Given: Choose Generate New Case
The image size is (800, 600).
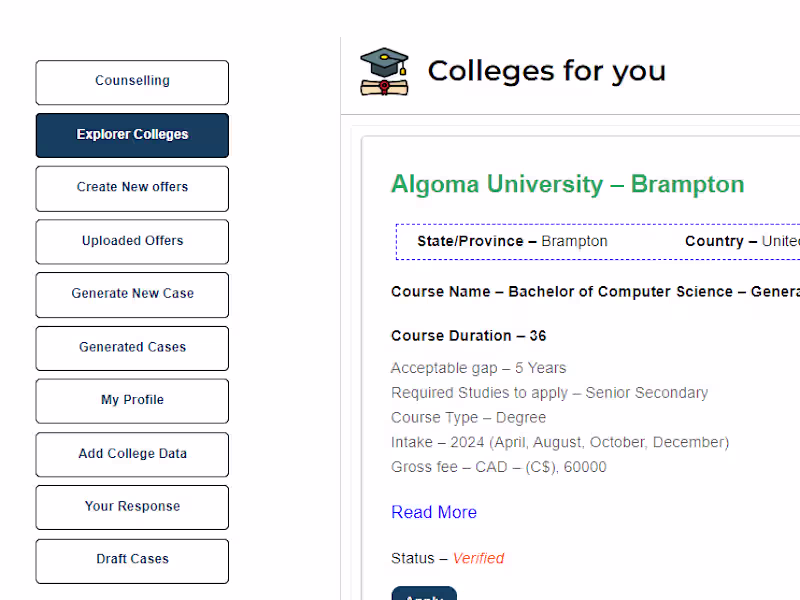Looking at the screenshot, I should pos(132,294).
